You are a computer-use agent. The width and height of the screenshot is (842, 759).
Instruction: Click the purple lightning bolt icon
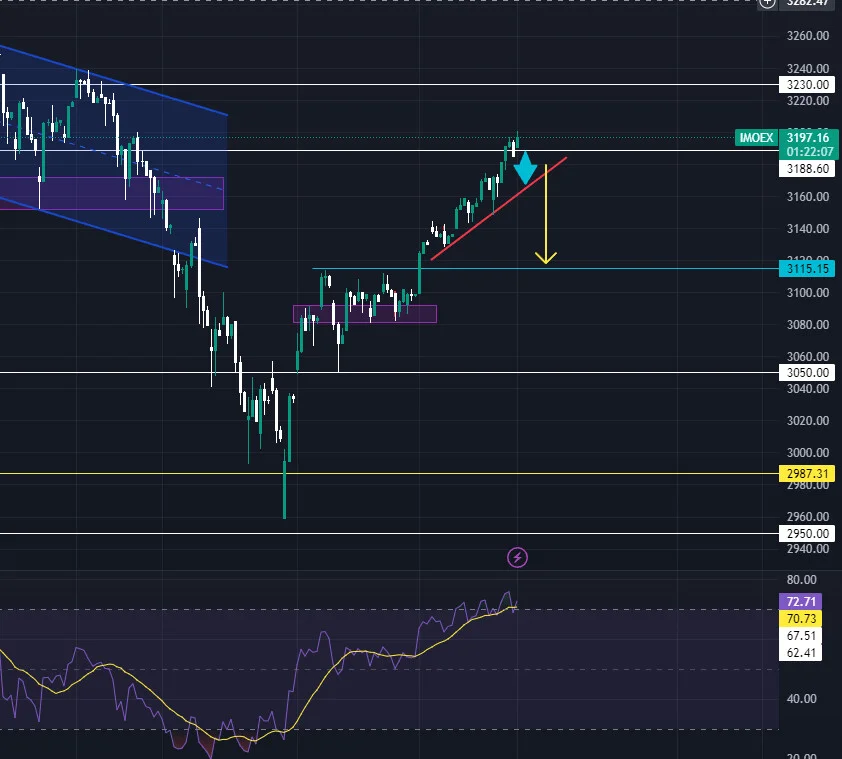(x=517, y=558)
